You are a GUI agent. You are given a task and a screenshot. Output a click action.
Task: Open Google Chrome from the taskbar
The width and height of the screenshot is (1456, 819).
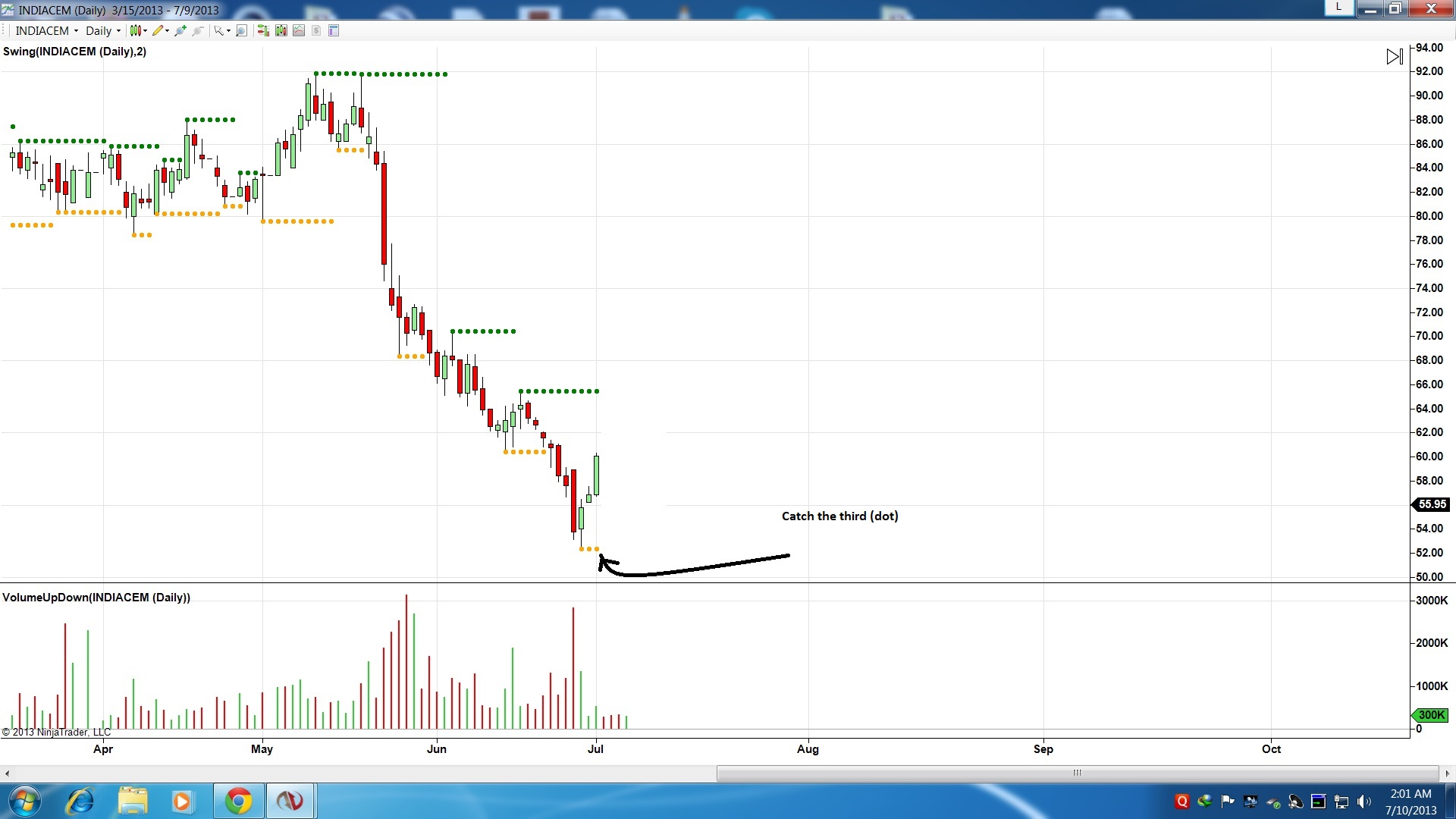click(238, 801)
